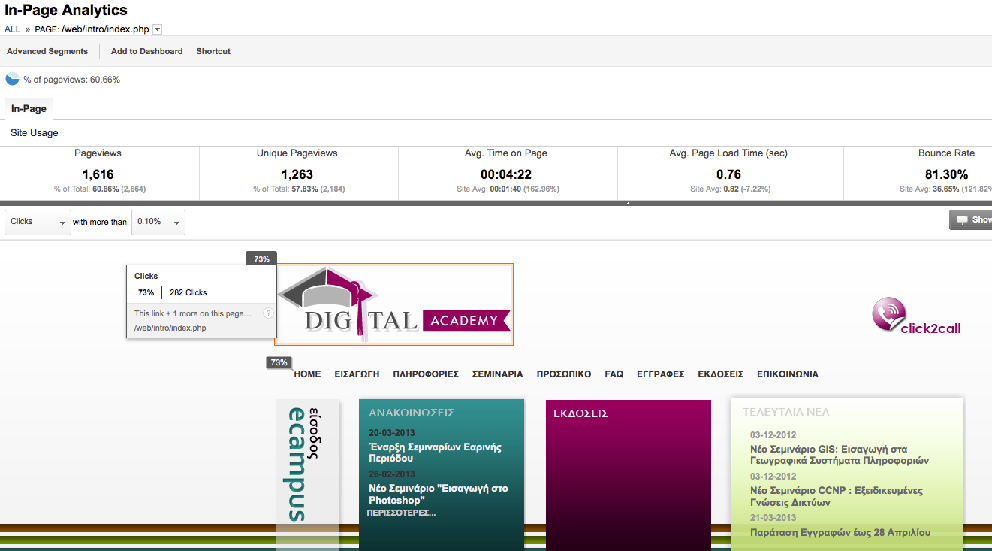
Task: Click the Pageviews value 1,616
Action: pyautogui.click(x=98, y=175)
